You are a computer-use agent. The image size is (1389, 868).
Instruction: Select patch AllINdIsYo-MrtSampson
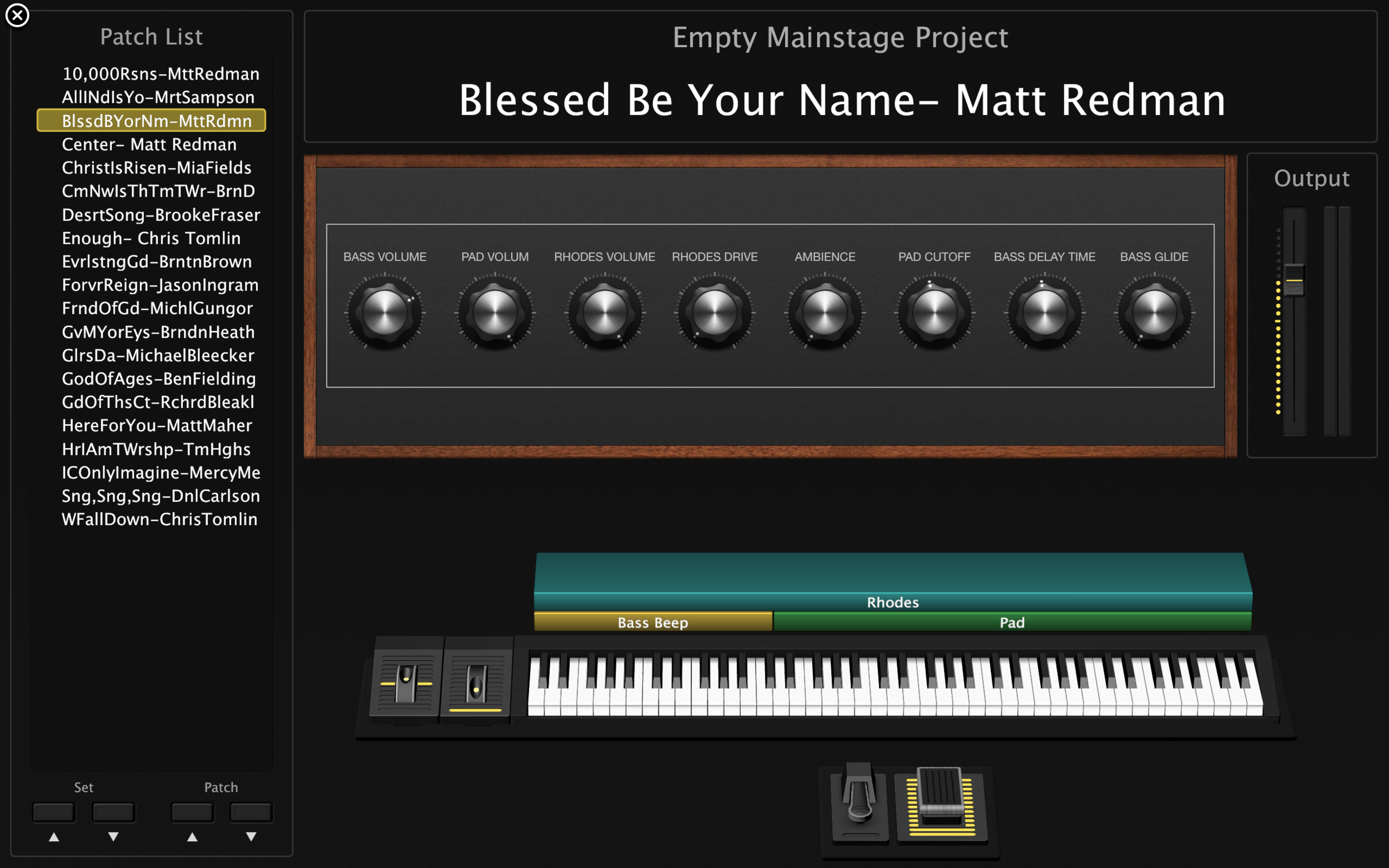click(152, 98)
